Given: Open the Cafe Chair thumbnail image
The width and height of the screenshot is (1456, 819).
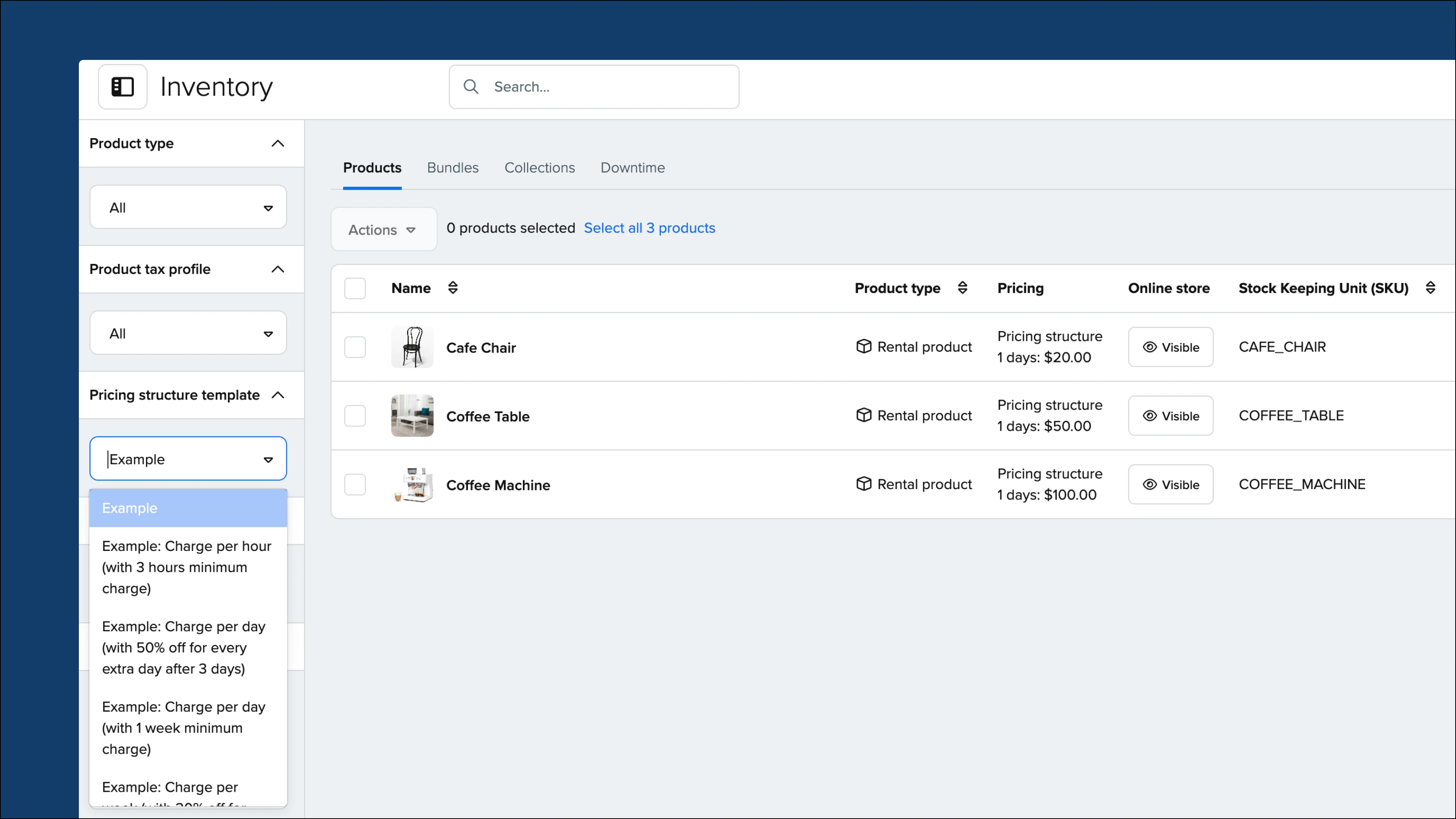Looking at the screenshot, I should pos(412,347).
